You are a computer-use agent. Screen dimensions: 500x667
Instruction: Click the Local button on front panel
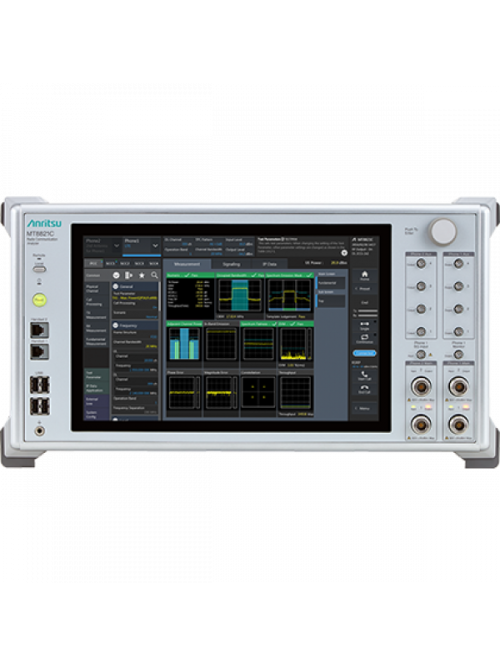(39, 269)
